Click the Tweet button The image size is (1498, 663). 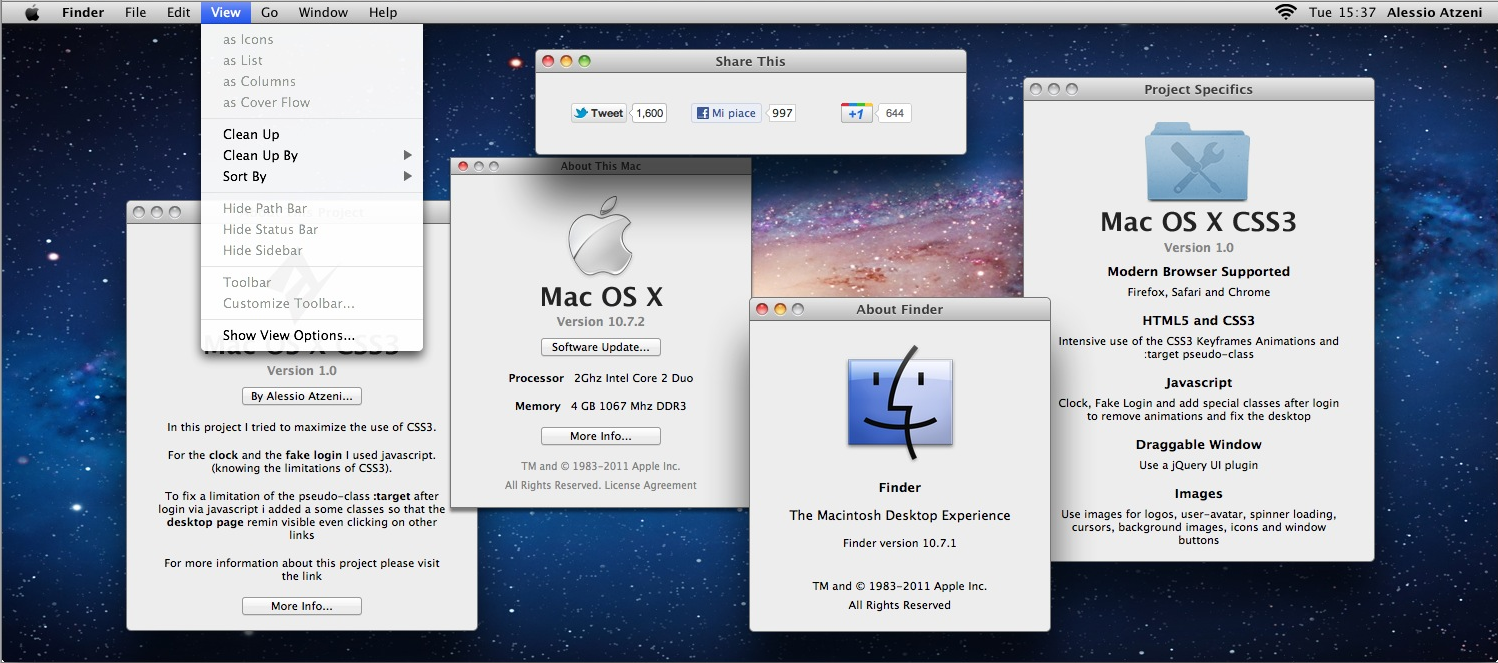[598, 113]
